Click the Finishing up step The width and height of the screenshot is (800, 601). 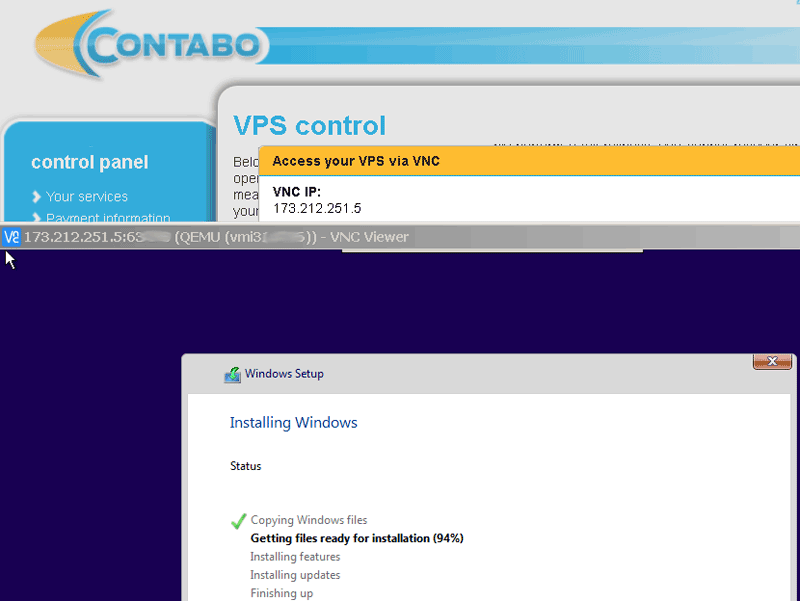281,593
